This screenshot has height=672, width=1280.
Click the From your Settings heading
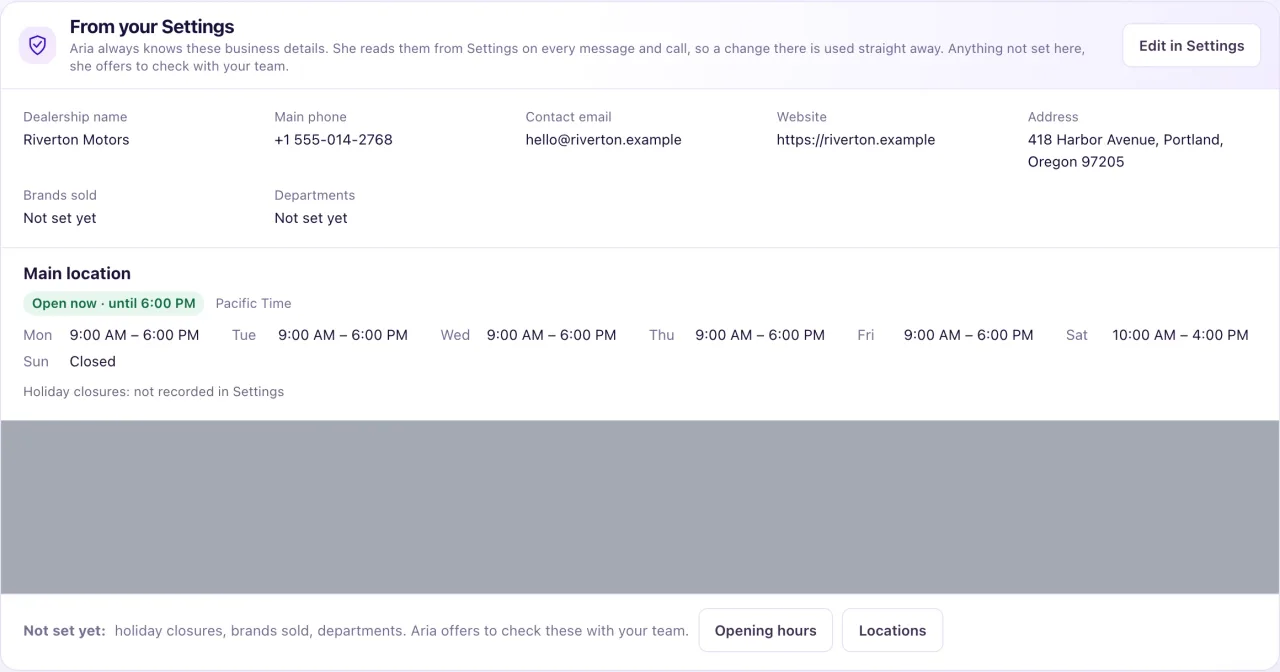point(152,27)
